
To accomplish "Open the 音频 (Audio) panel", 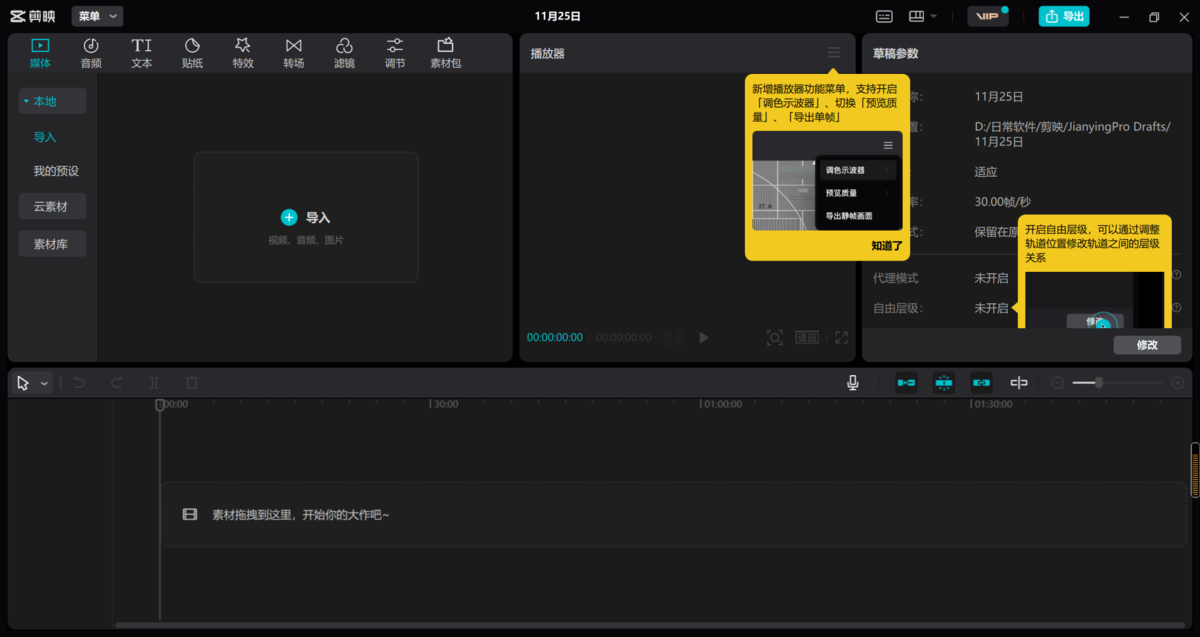I will coord(91,52).
